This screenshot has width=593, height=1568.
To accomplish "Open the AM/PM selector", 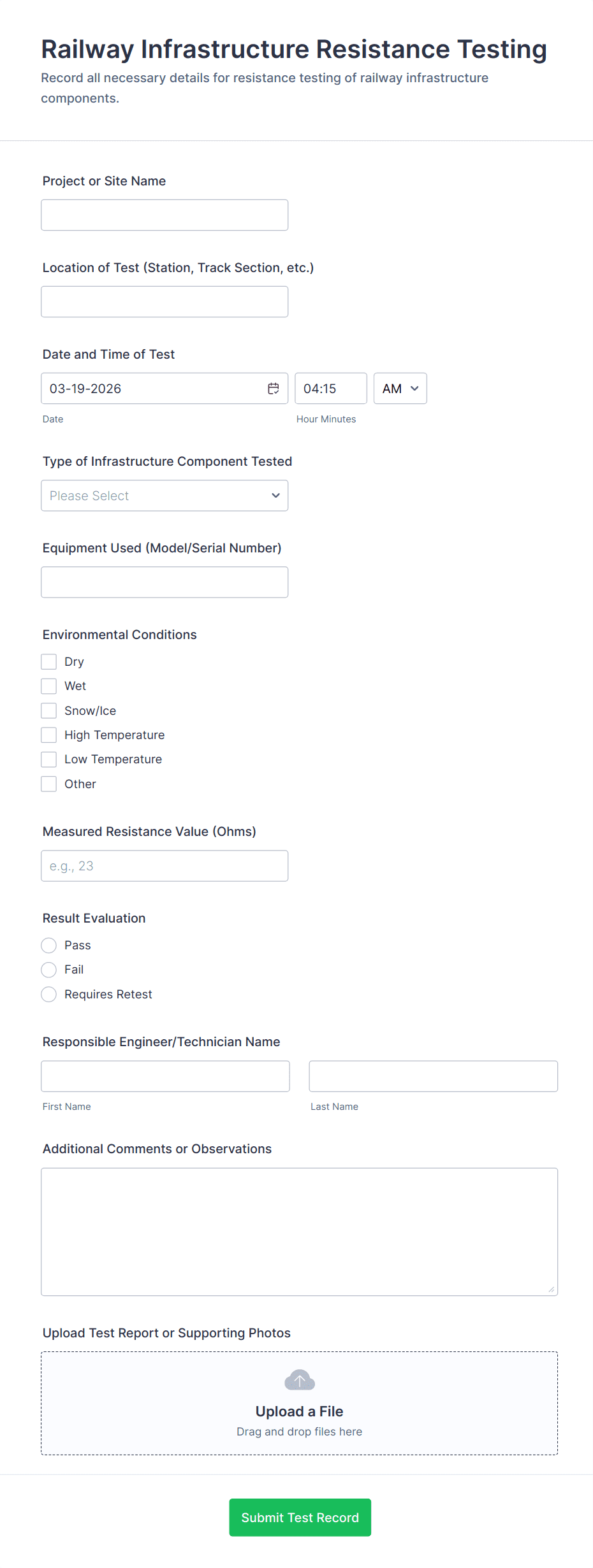I will pos(400,389).
